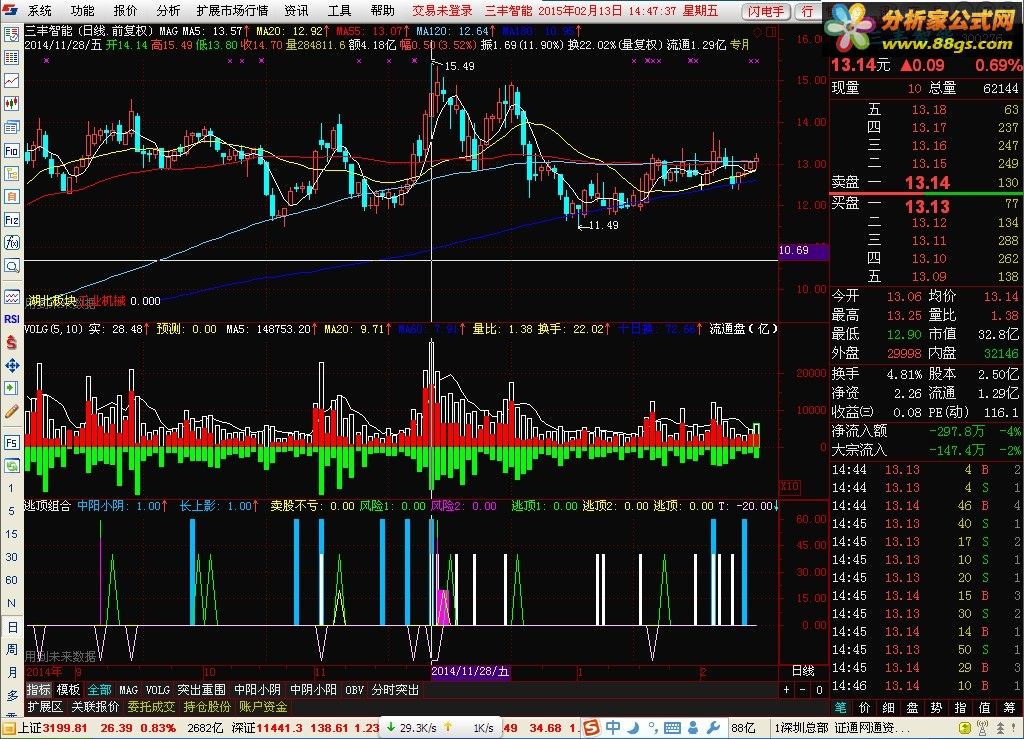Select the RSI indicator icon
Image resolution: width=1024 pixels, height=739 pixels.
point(12,319)
